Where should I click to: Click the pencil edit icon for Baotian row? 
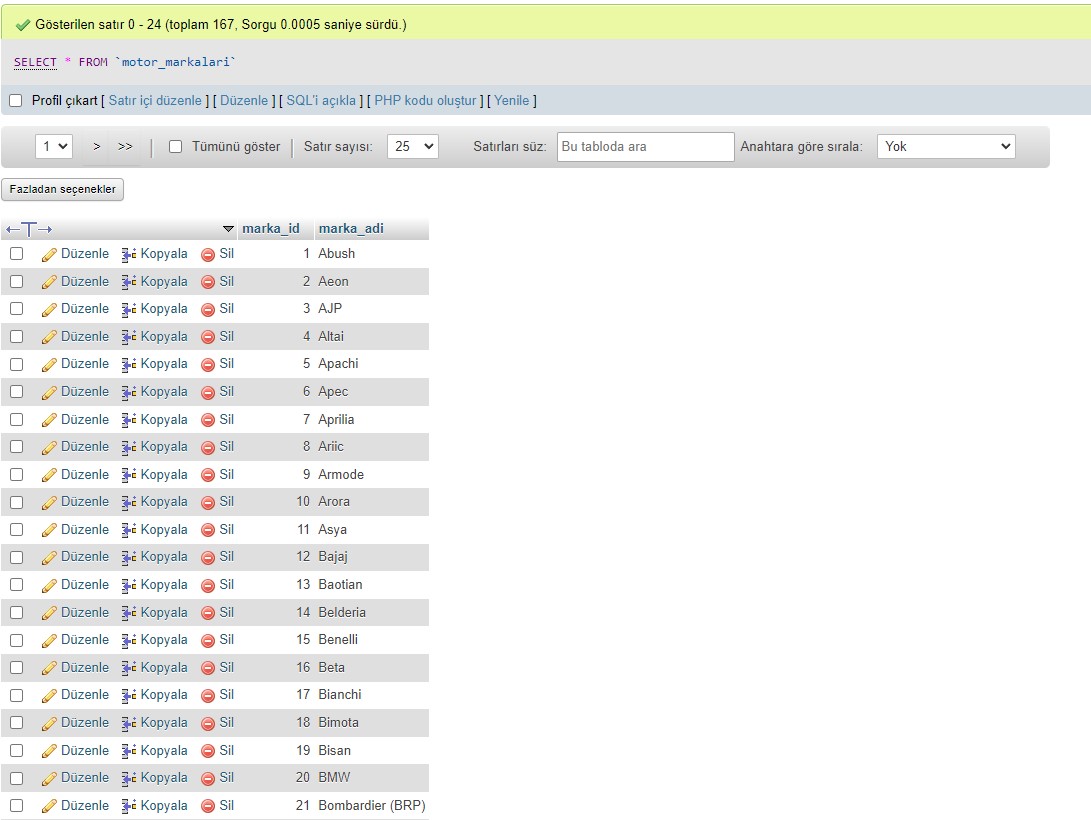pos(49,586)
